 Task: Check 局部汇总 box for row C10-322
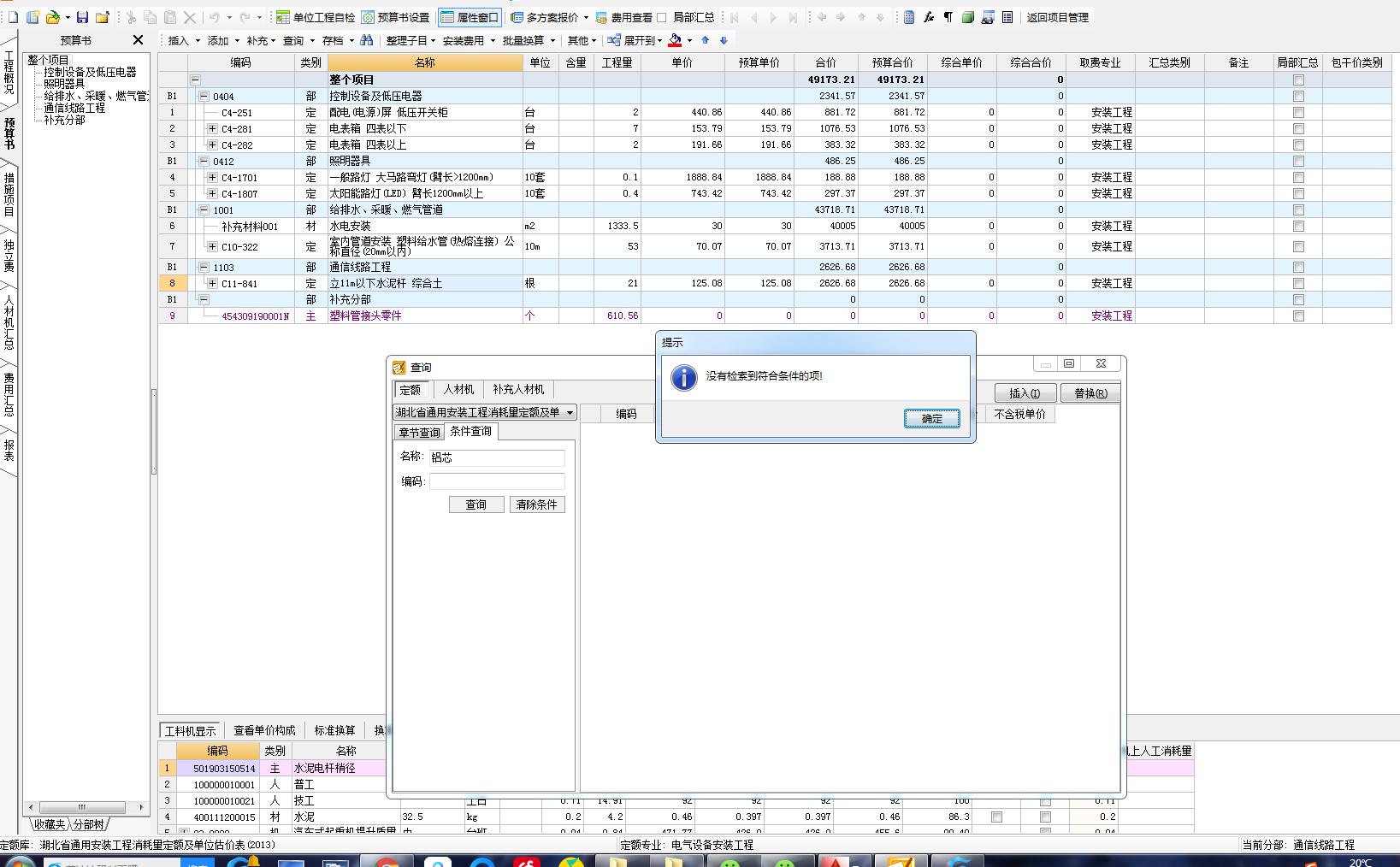[1298, 246]
